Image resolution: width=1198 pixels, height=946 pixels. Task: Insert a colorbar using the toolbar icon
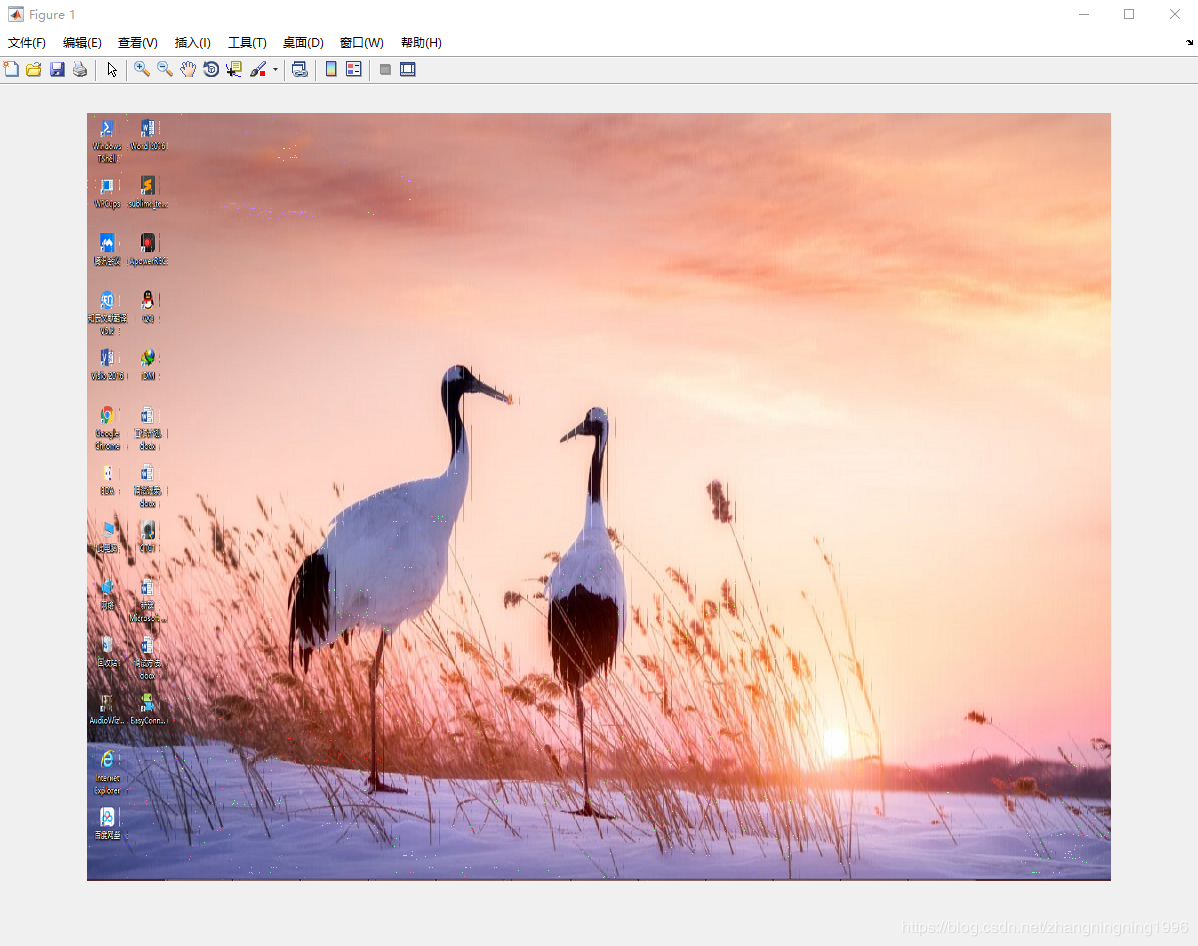pos(331,70)
